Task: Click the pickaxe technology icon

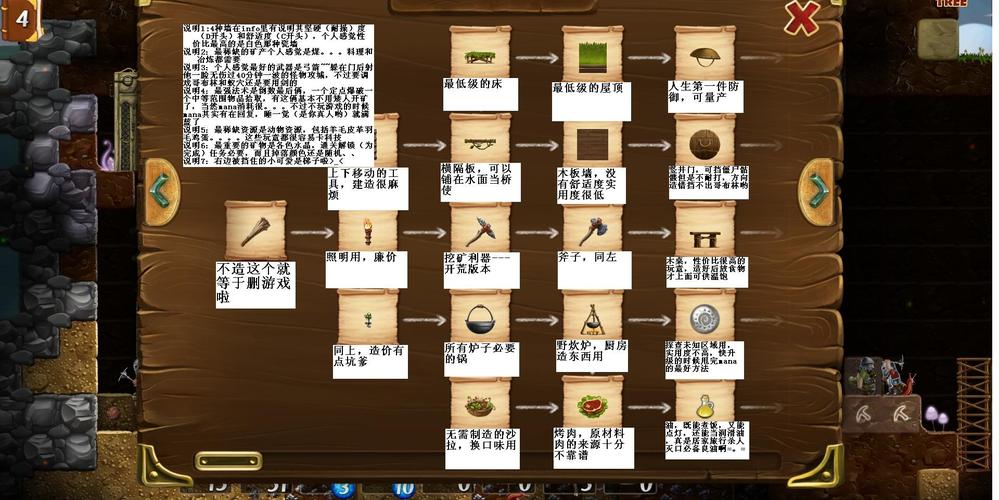Action: point(479,229)
